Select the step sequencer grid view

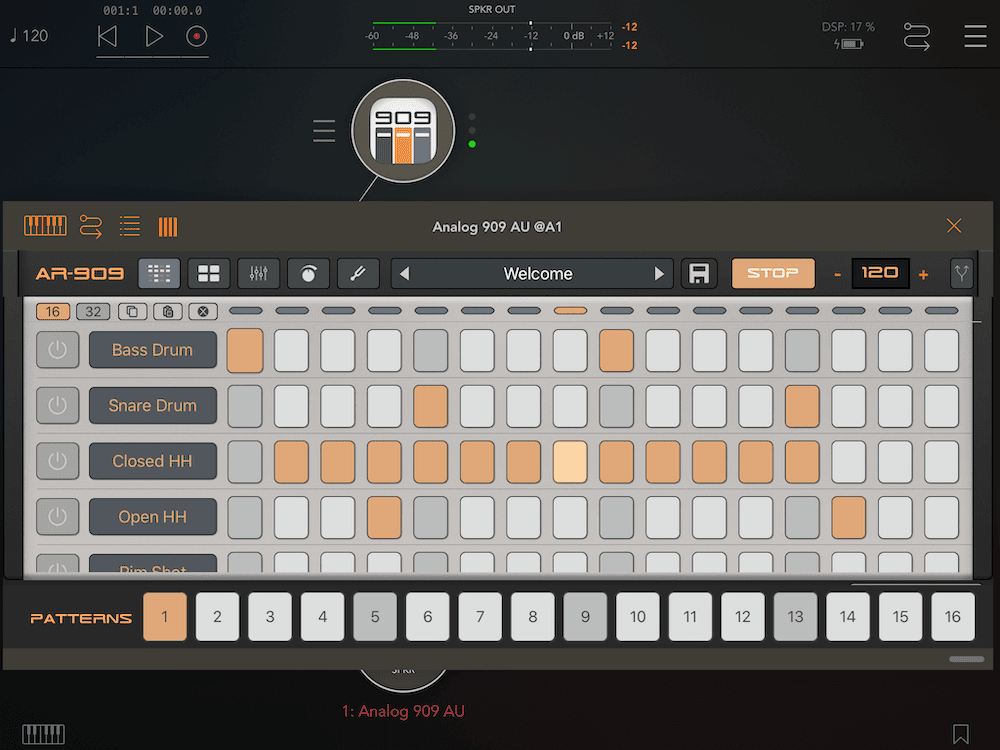[159, 273]
